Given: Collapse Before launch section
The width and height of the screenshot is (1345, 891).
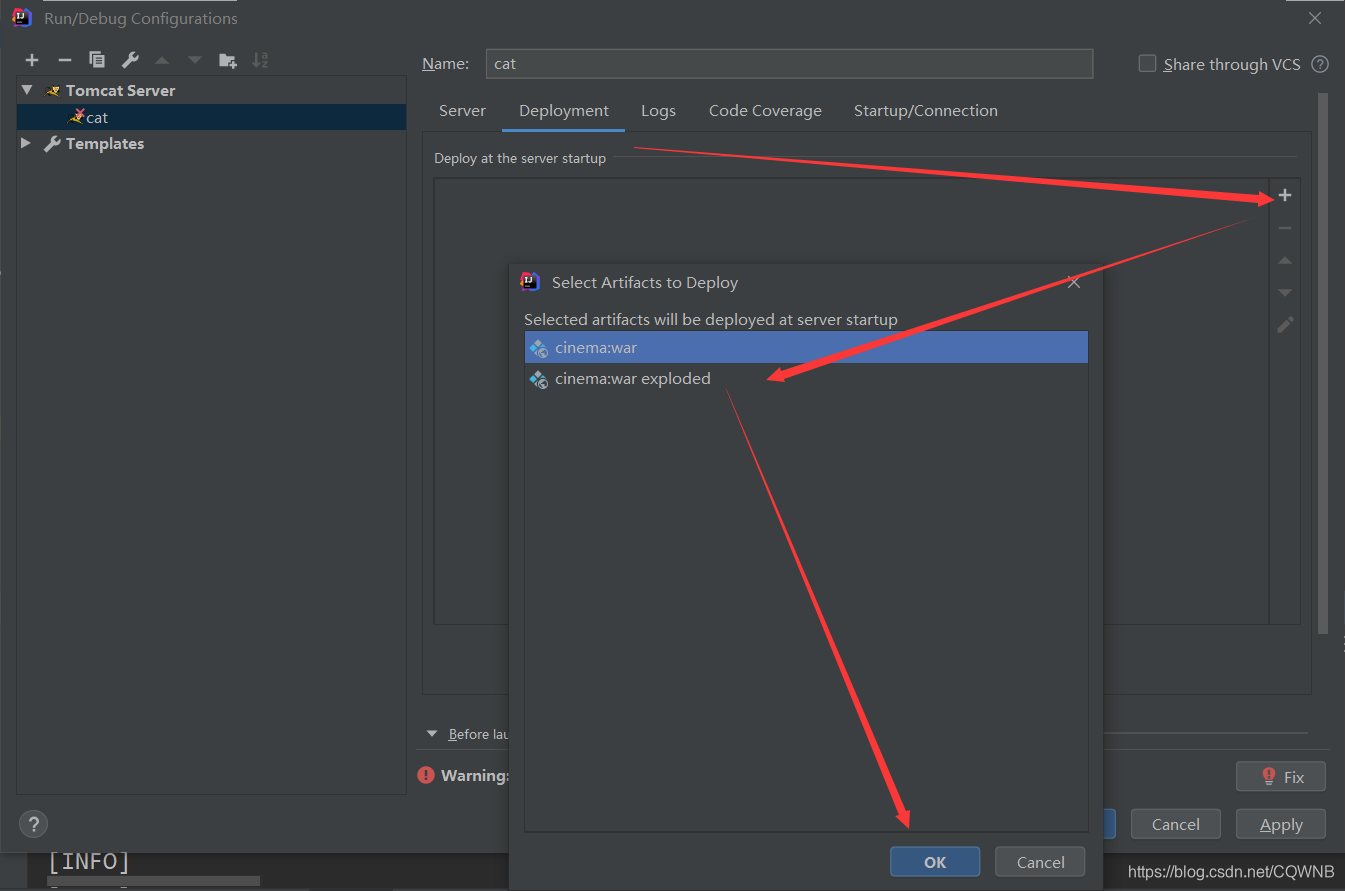Looking at the screenshot, I should pos(432,734).
